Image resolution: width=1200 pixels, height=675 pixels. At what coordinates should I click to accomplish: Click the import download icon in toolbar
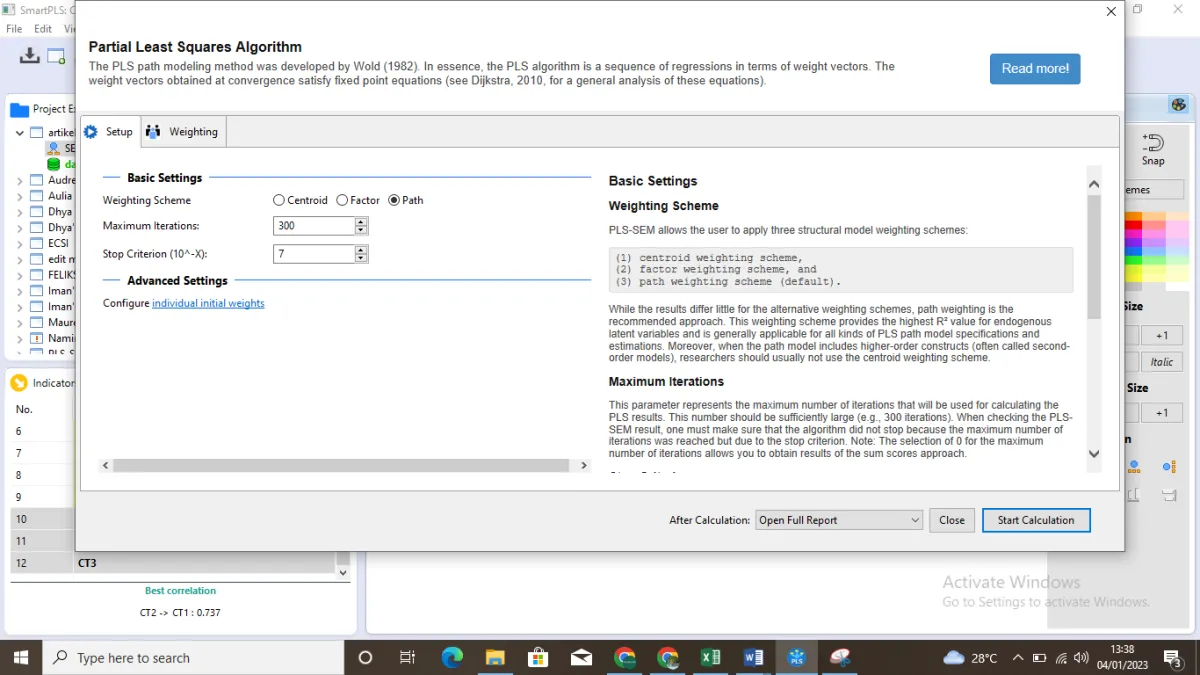(29, 55)
